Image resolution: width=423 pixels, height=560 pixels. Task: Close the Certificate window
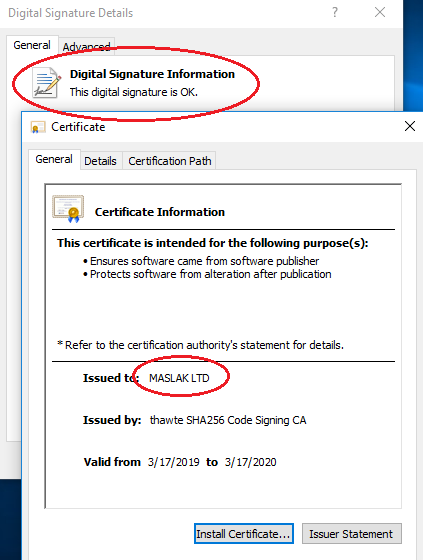pos(410,126)
